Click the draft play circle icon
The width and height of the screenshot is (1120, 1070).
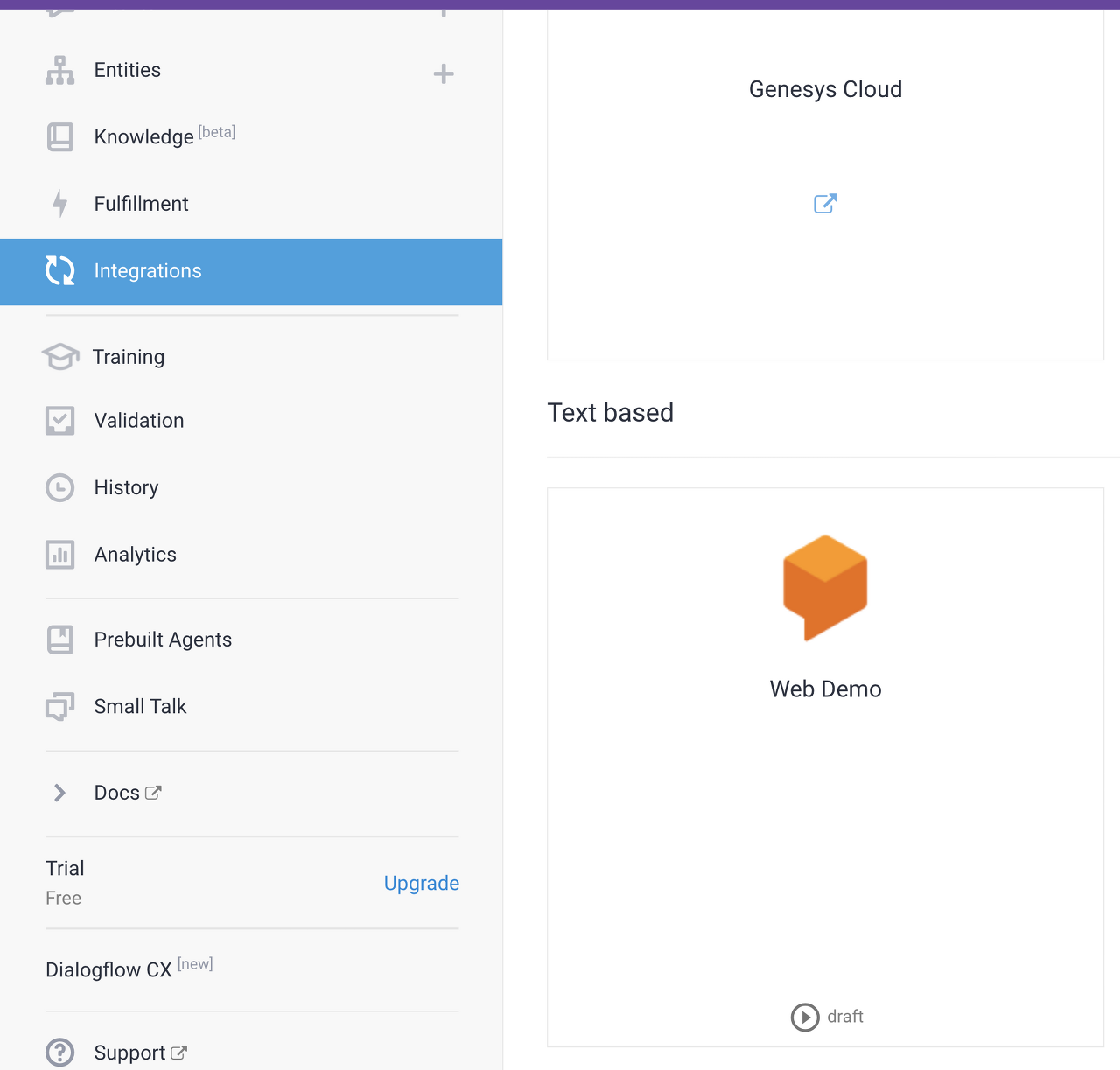[805, 1018]
